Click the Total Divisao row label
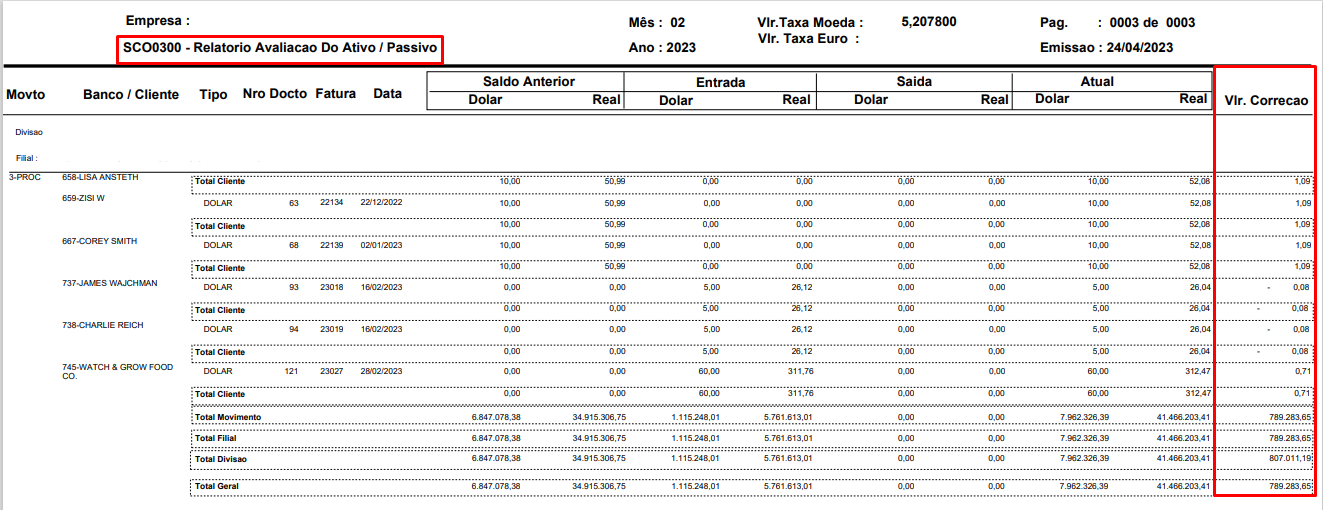Image resolution: width=1323 pixels, height=510 pixels. [x=220, y=459]
